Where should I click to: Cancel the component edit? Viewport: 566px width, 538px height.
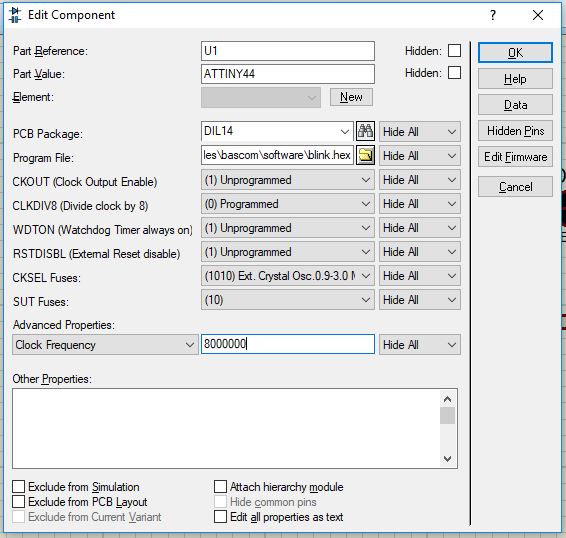[x=515, y=187]
